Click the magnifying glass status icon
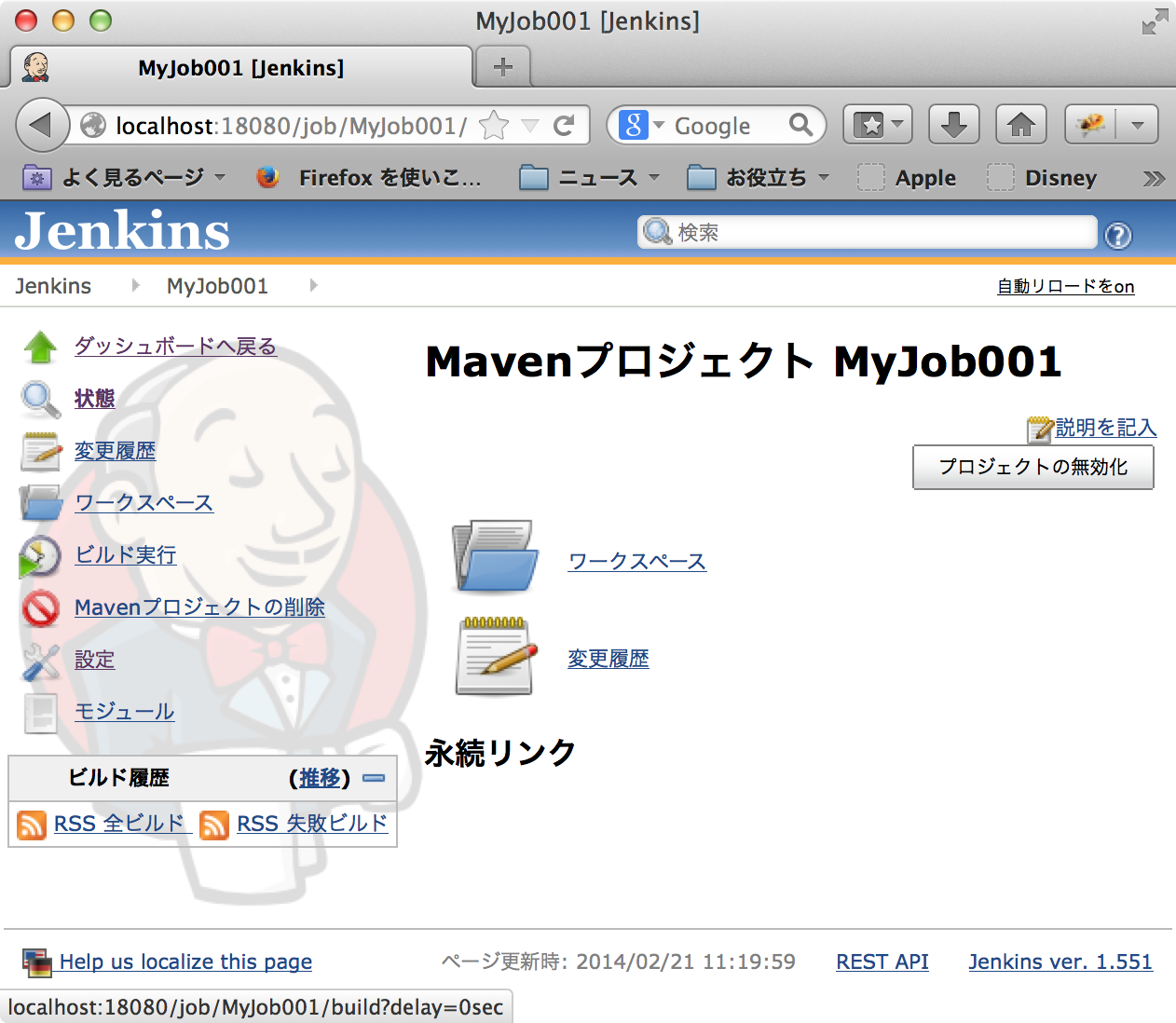The width and height of the screenshot is (1176, 1023). click(40, 399)
